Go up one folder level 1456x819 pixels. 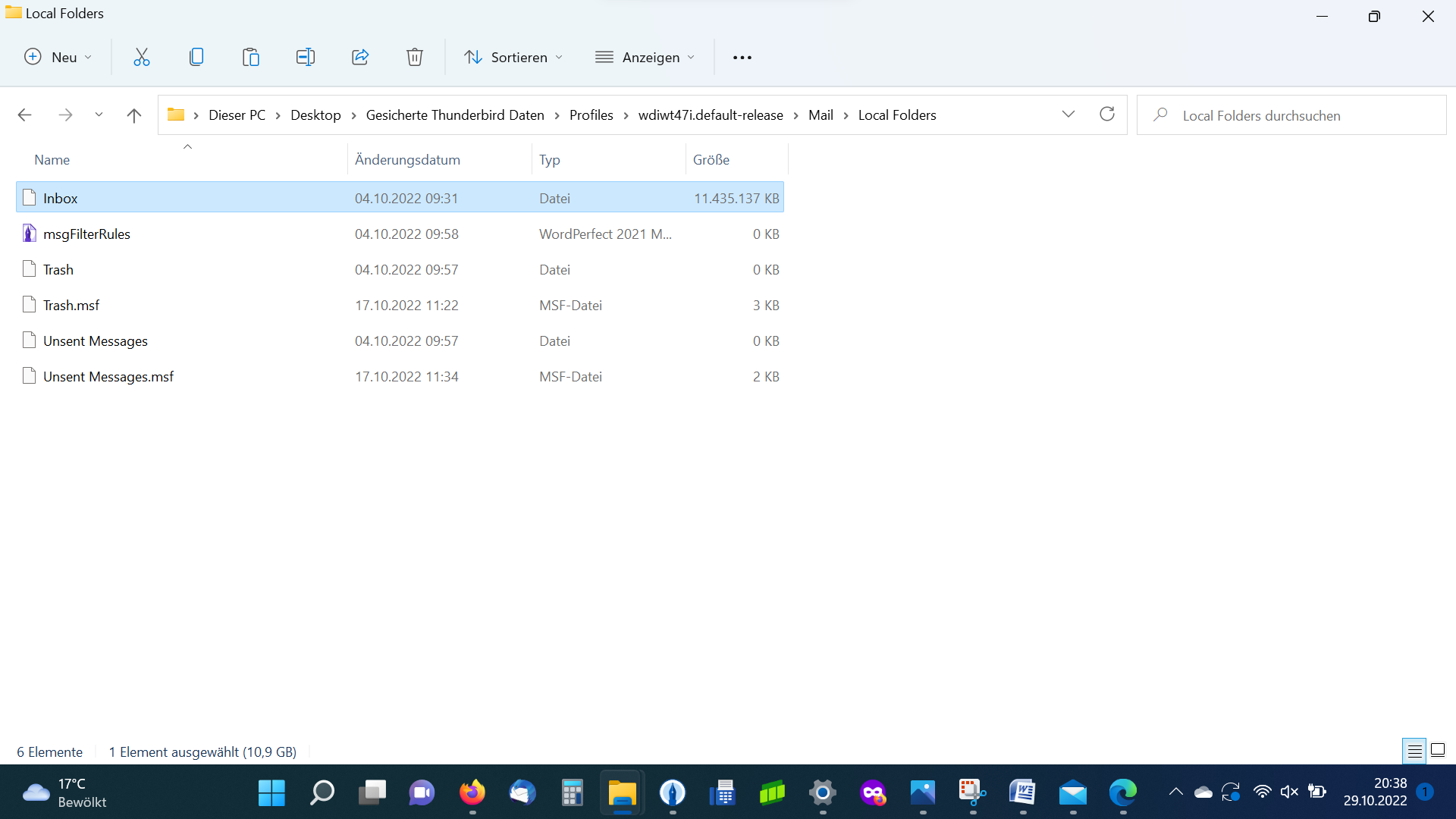tap(134, 115)
